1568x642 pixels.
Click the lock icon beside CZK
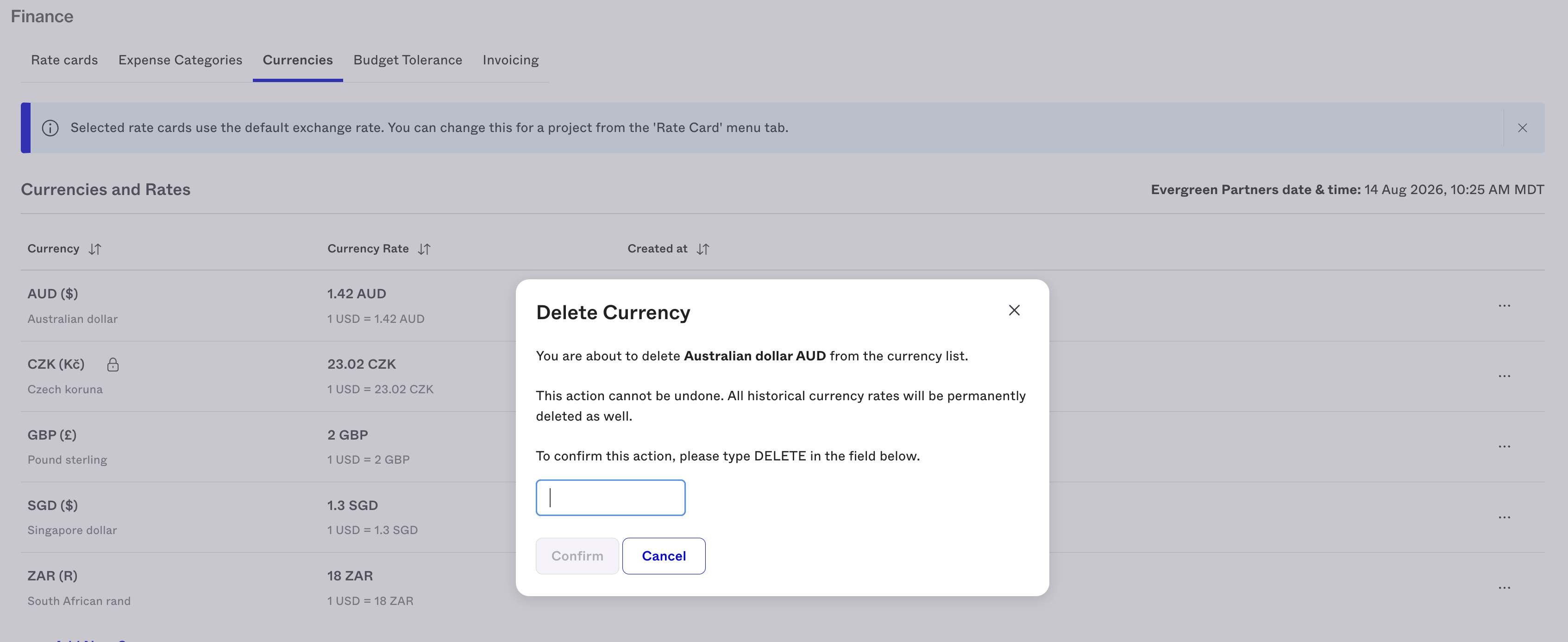[113, 365]
